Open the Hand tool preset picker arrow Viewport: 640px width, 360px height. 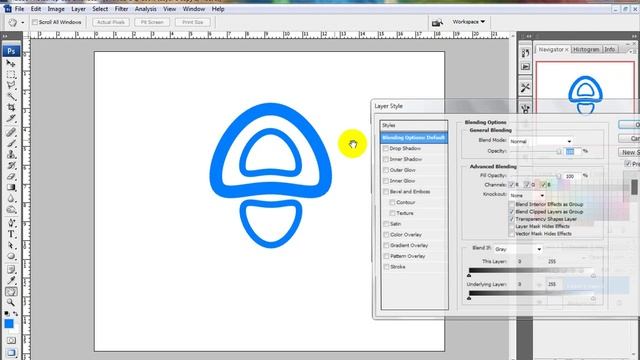(x=22, y=22)
